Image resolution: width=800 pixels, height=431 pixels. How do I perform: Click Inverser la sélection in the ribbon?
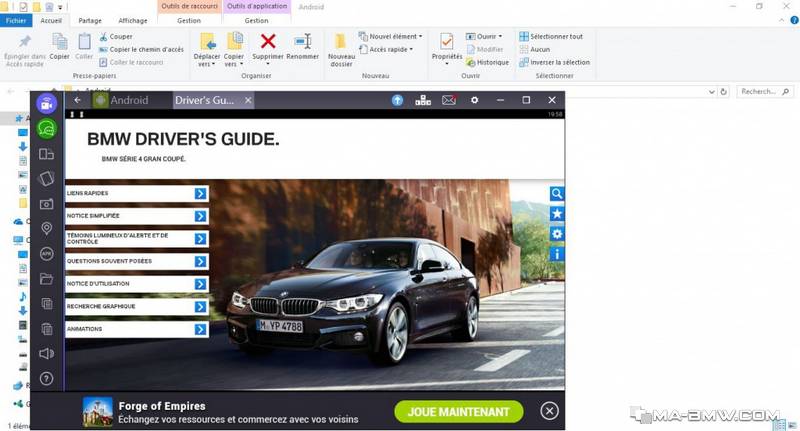tap(555, 62)
